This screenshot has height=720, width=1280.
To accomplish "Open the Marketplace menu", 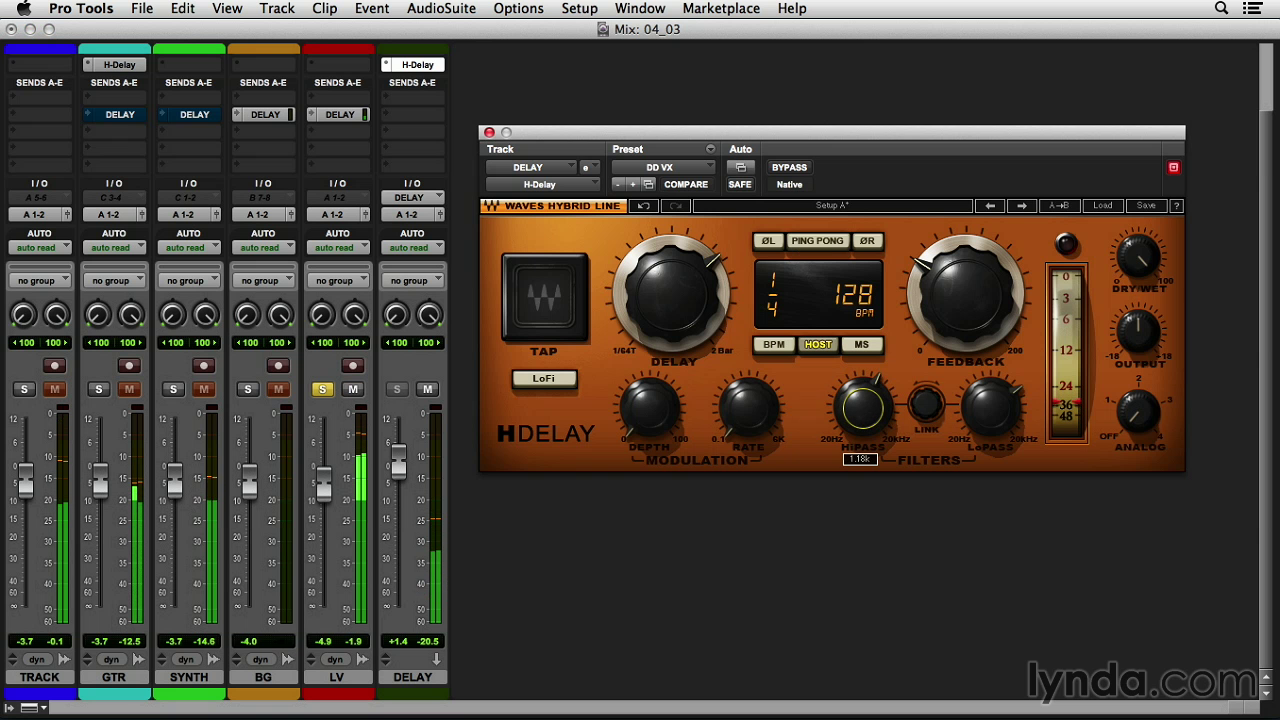I will (x=721, y=9).
